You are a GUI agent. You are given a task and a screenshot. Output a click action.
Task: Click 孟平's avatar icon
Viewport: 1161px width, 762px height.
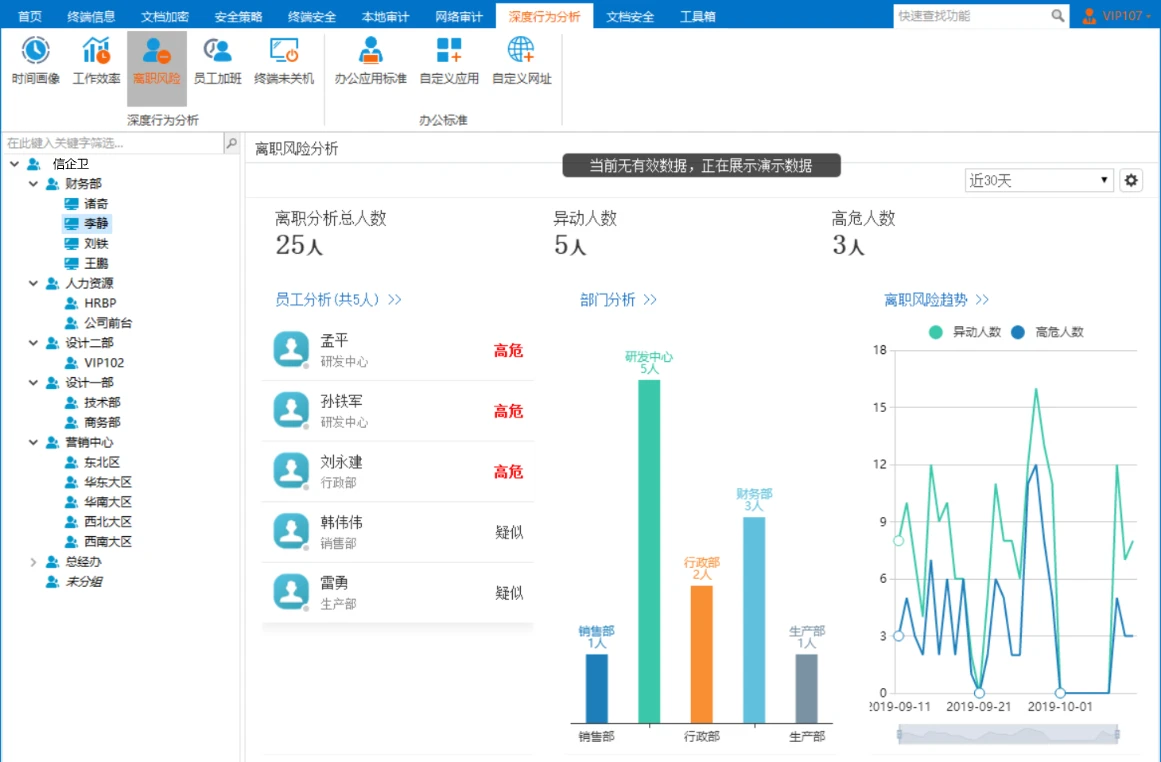[291, 350]
